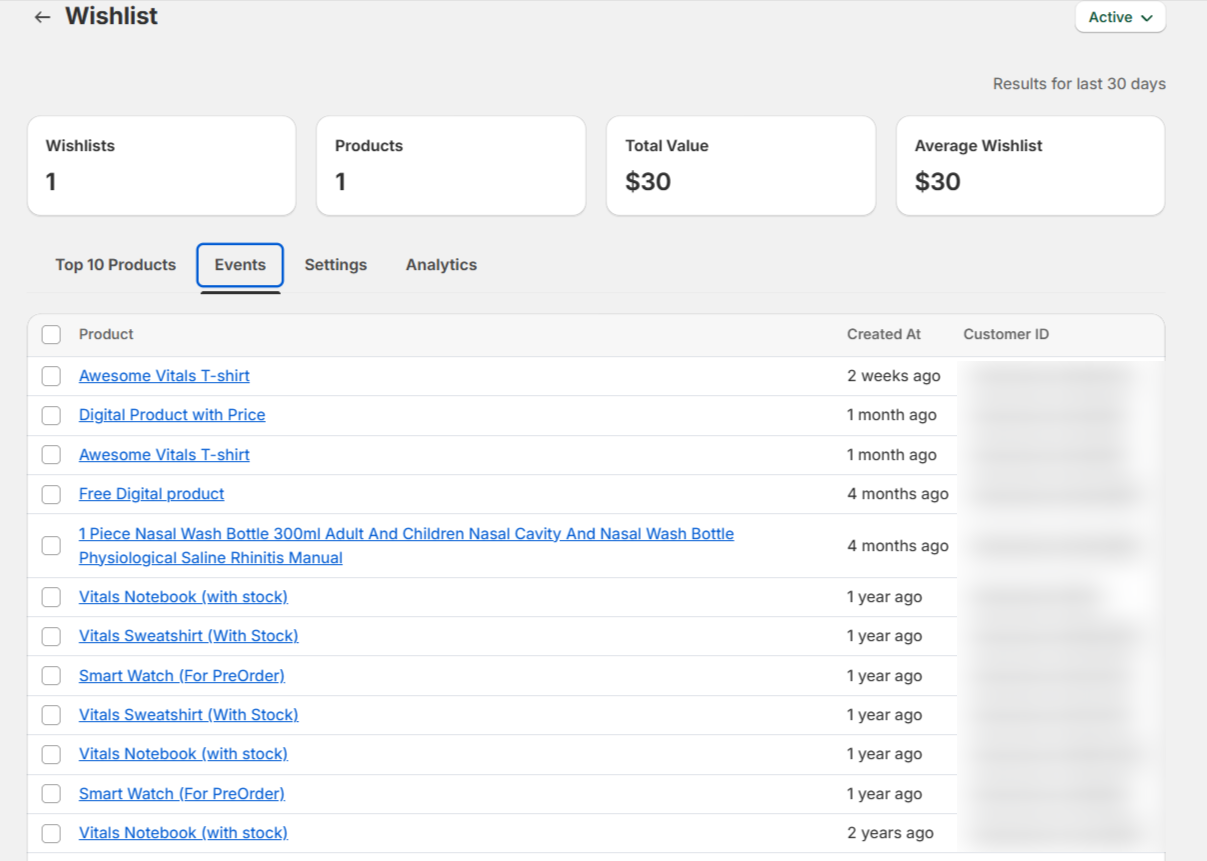Select the Events tab

(x=240, y=265)
